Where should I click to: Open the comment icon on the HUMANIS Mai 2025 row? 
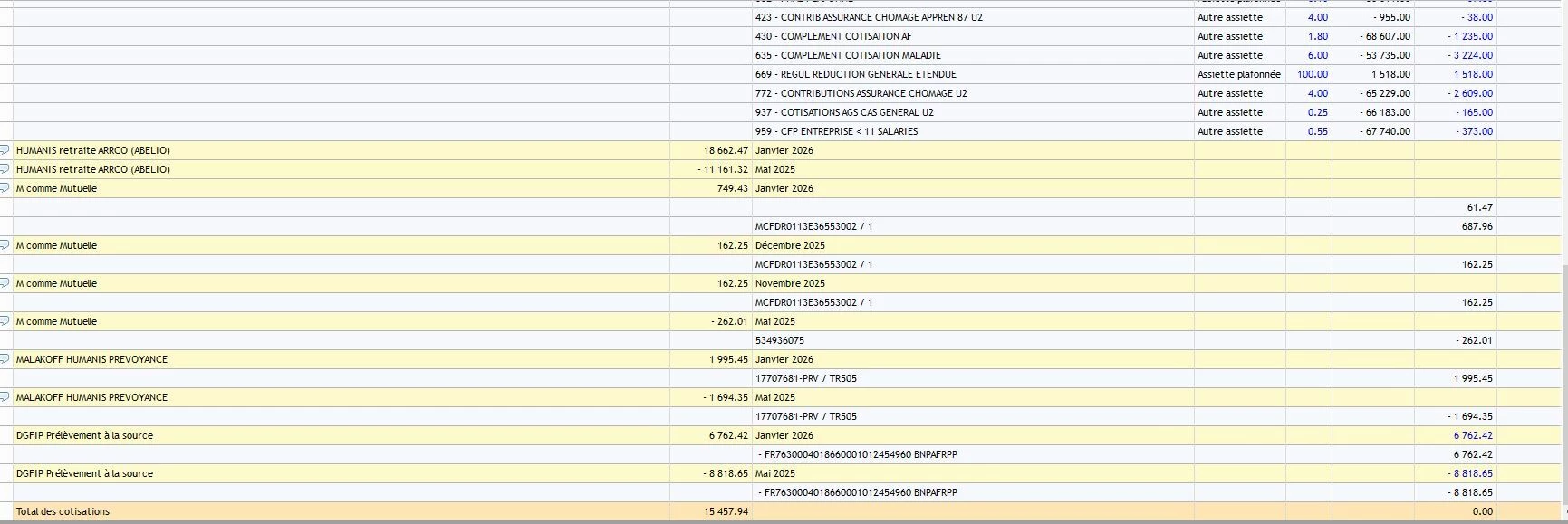[x=5, y=169]
